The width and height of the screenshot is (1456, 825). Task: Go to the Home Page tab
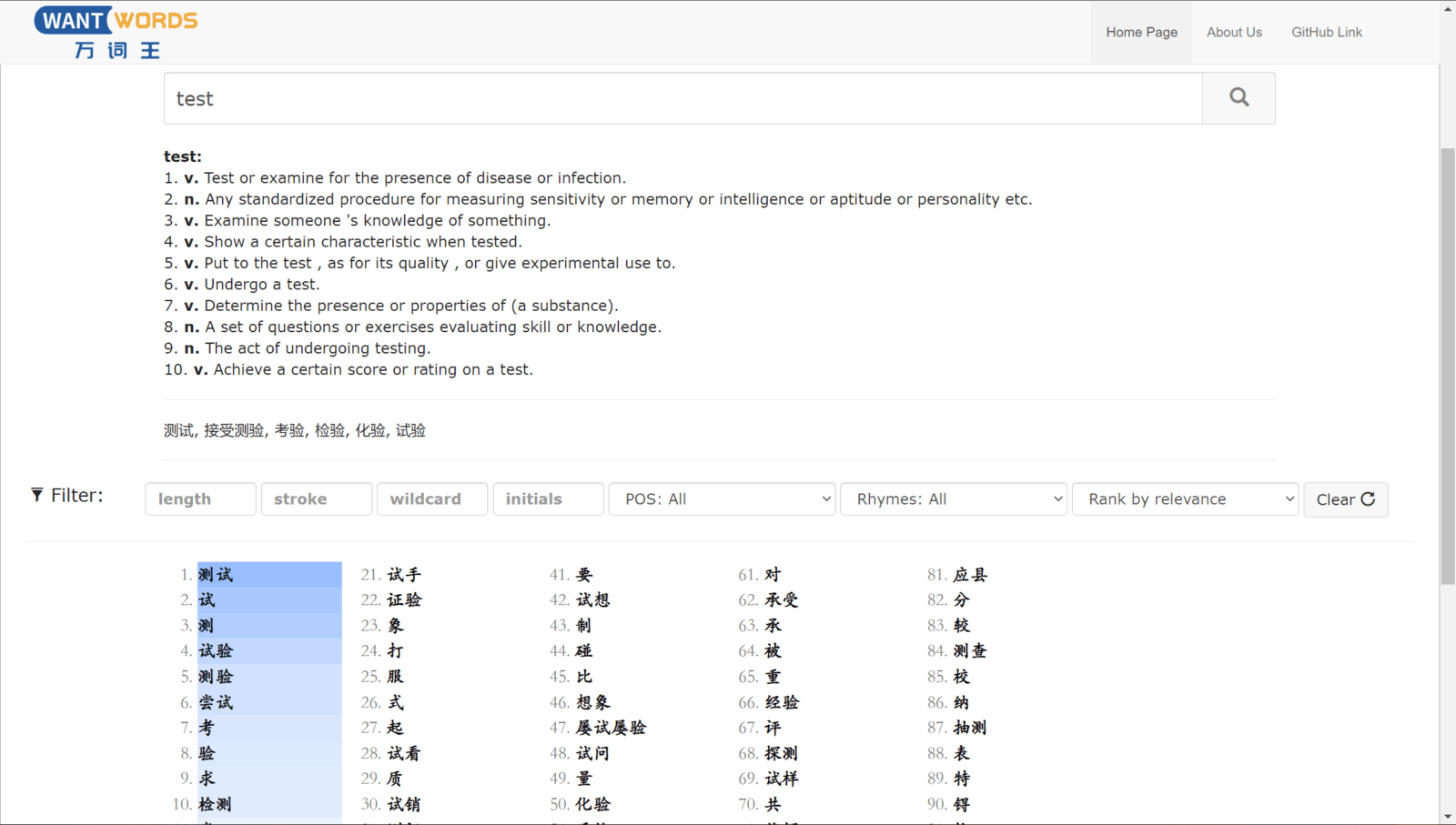click(x=1141, y=32)
